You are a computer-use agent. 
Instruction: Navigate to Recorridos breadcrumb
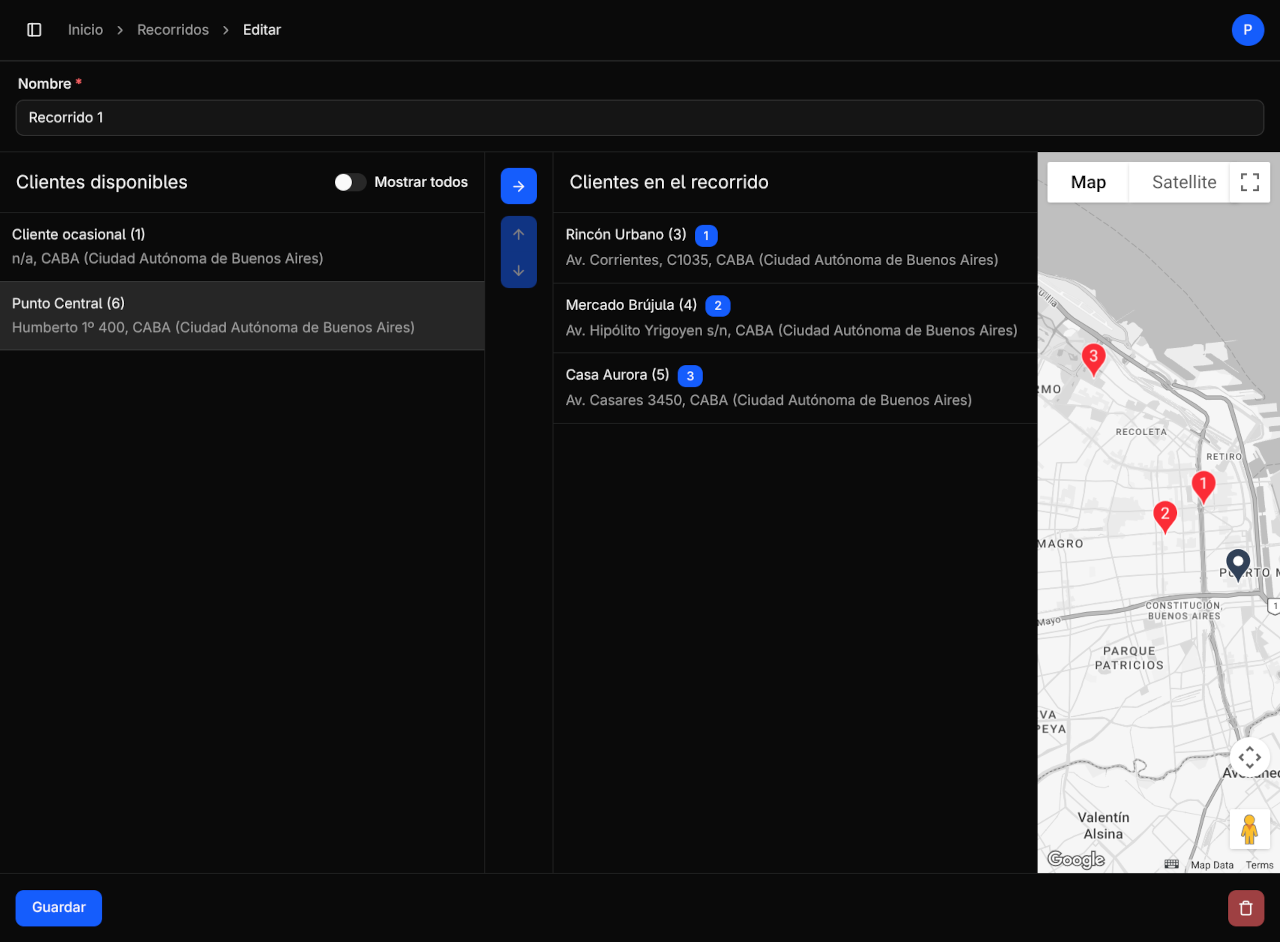coord(173,30)
